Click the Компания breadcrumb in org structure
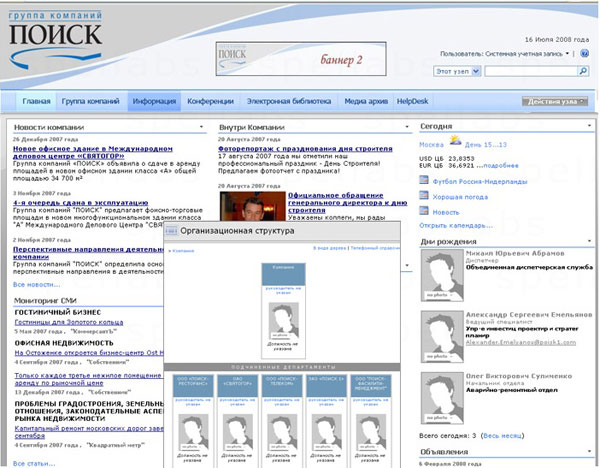This screenshot has width=600, height=468. tap(183, 251)
